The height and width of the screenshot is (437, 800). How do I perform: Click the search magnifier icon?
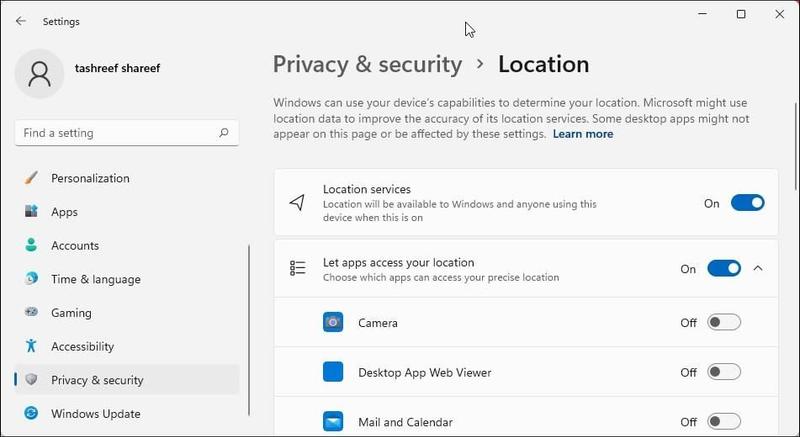pyautogui.click(x=224, y=133)
